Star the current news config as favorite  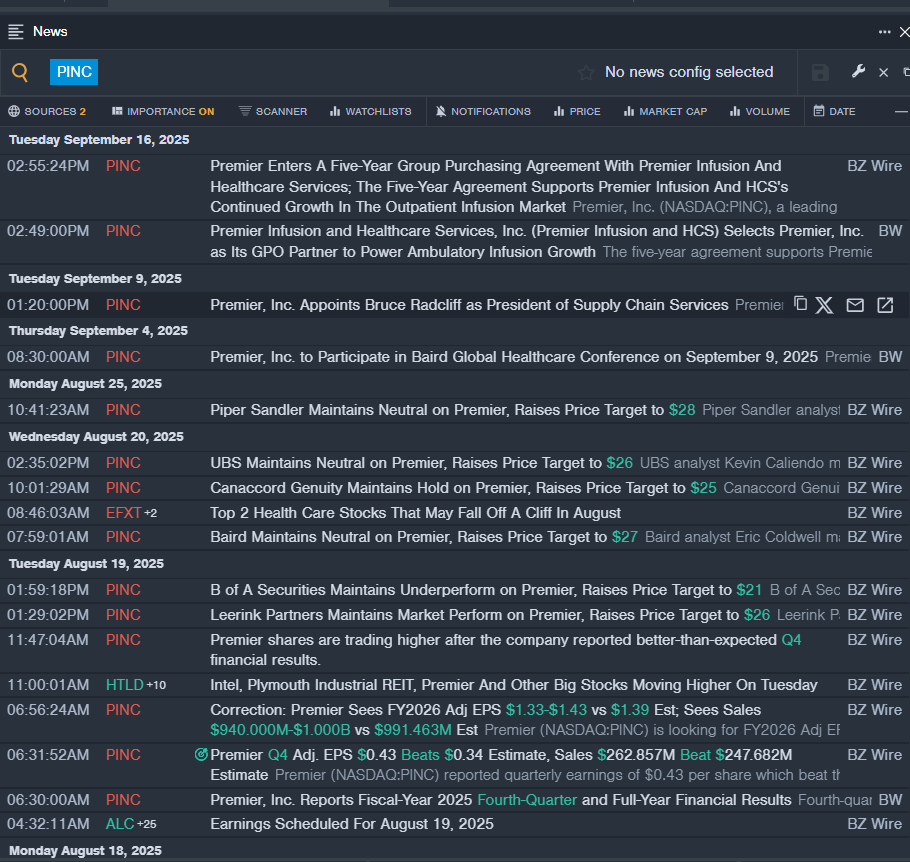click(x=586, y=73)
